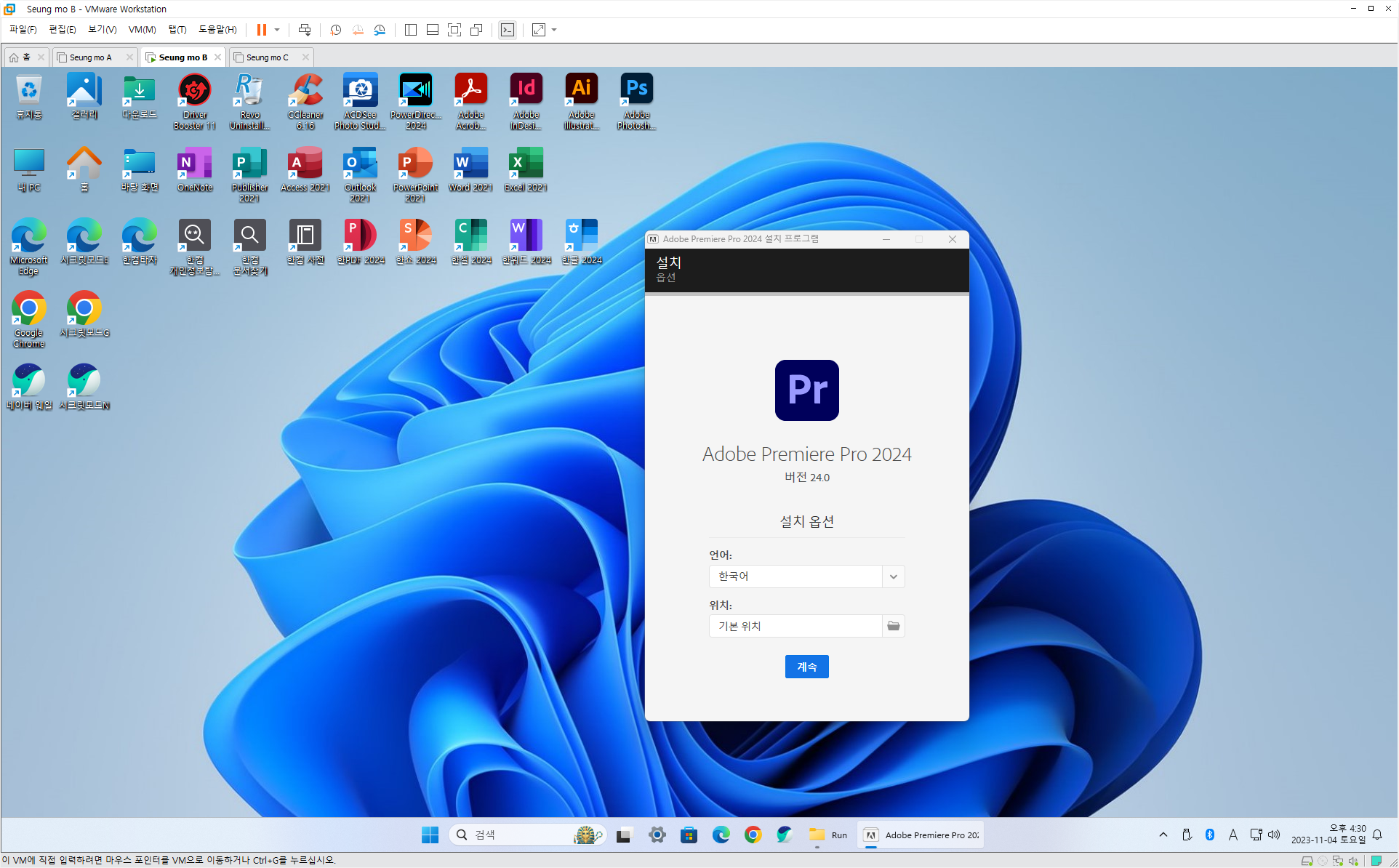Open the VM(M) menu
1399x868 pixels.
click(142, 30)
